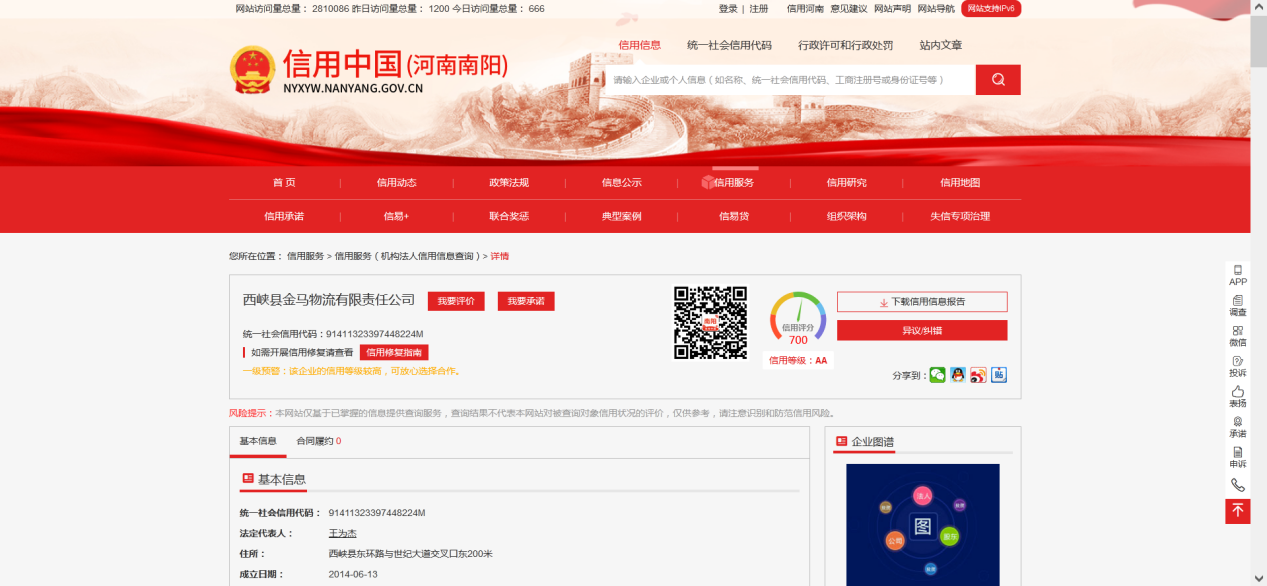Image resolution: width=1267 pixels, height=586 pixels.
Task: Share to Weibo icon
Action: [978, 375]
